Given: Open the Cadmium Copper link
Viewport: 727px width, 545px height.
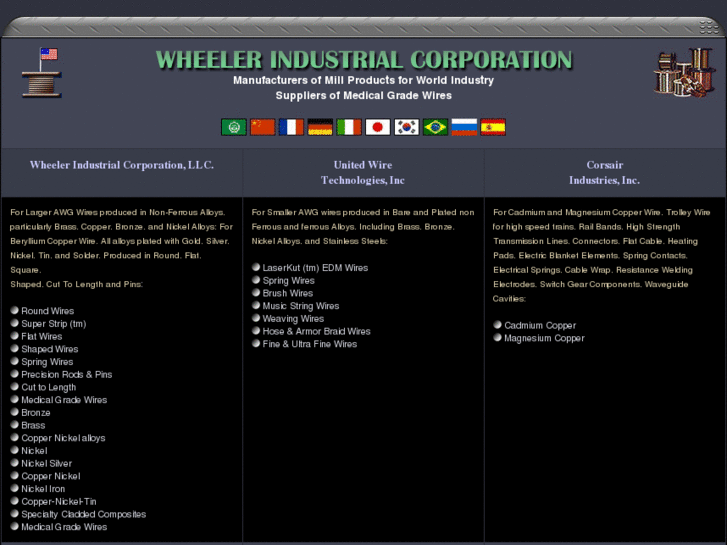Looking at the screenshot, I should [540, 326].
